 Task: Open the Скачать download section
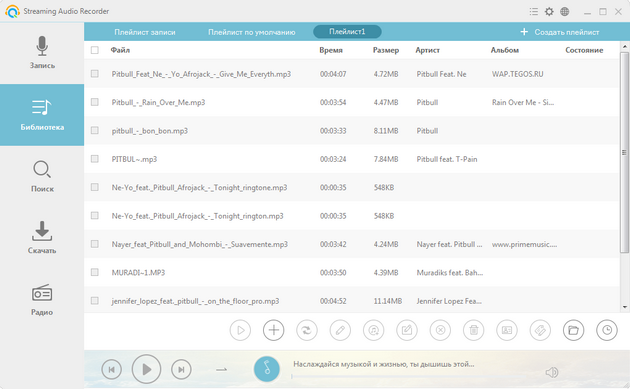tap(42, 238)
